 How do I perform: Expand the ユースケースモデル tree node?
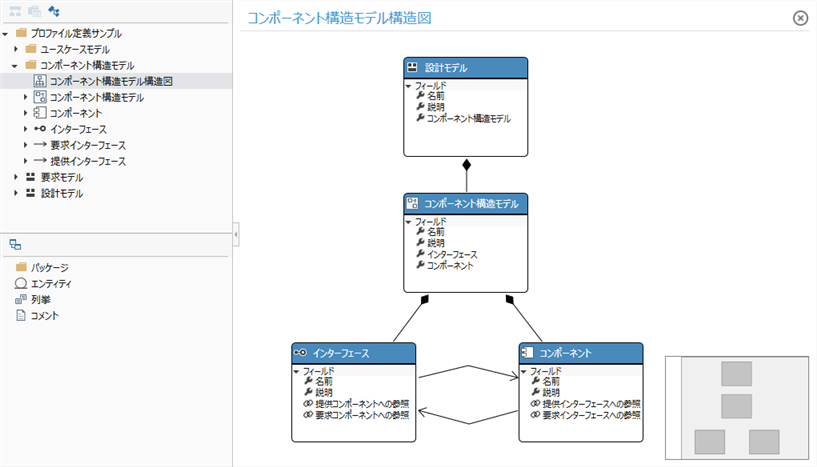pyautogui.click(x=16, y=49)
